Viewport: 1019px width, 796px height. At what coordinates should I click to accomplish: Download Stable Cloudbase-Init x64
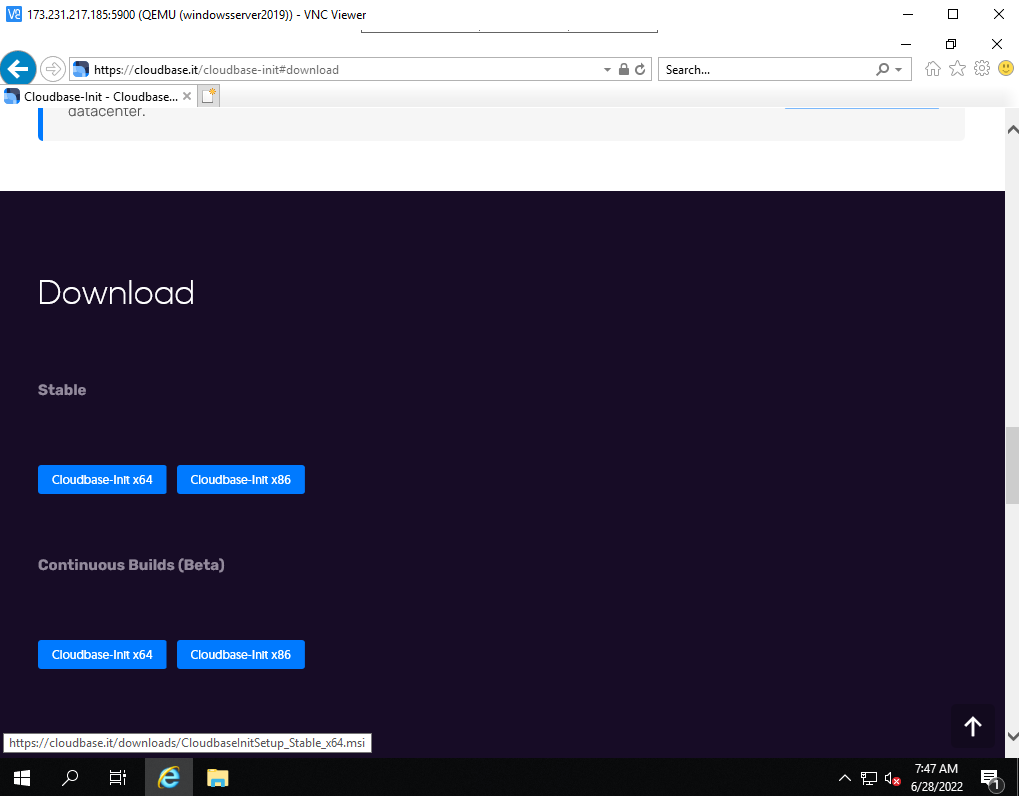tap(102, 480)
